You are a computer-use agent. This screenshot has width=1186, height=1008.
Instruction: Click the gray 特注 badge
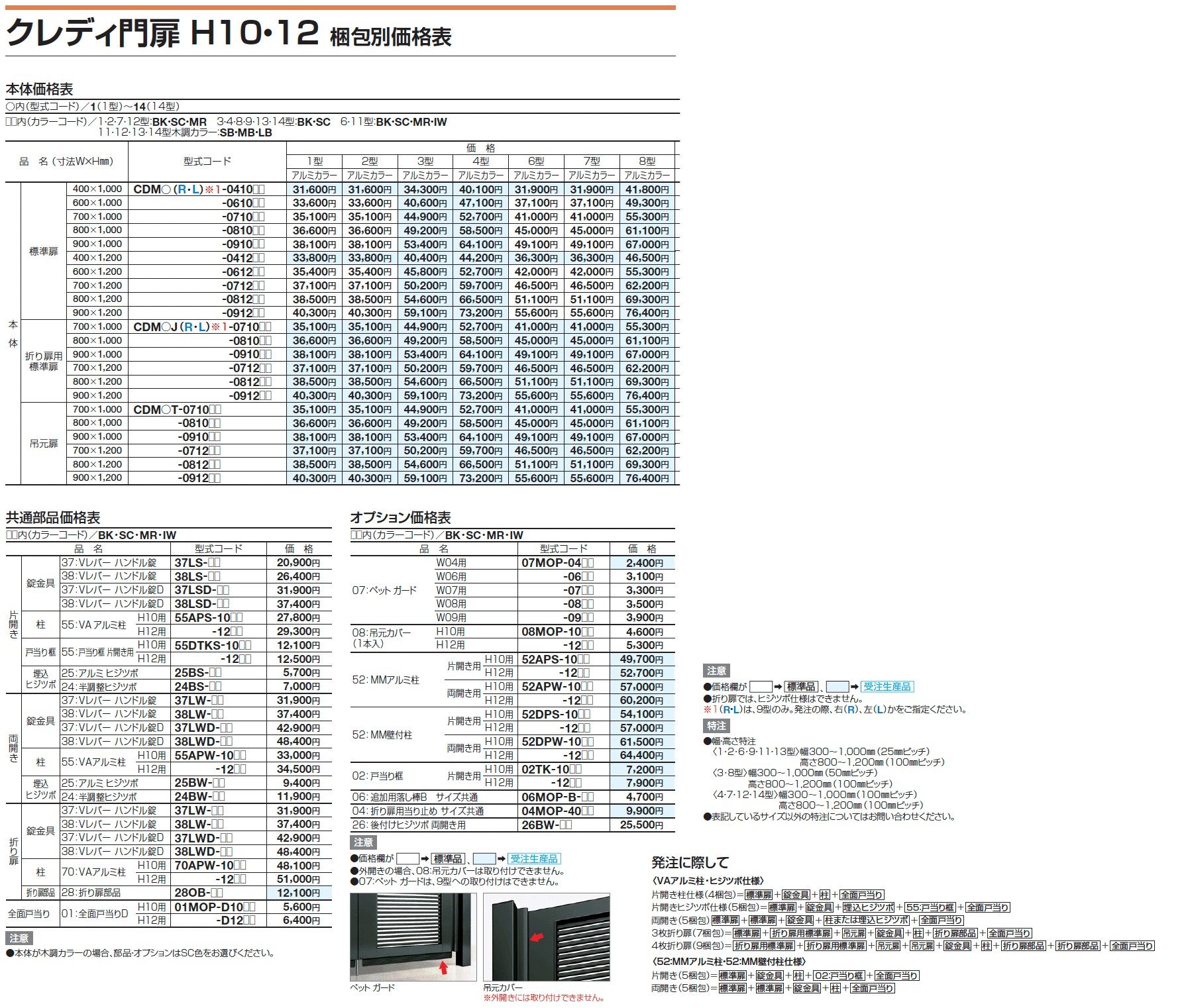coord(716,726)
